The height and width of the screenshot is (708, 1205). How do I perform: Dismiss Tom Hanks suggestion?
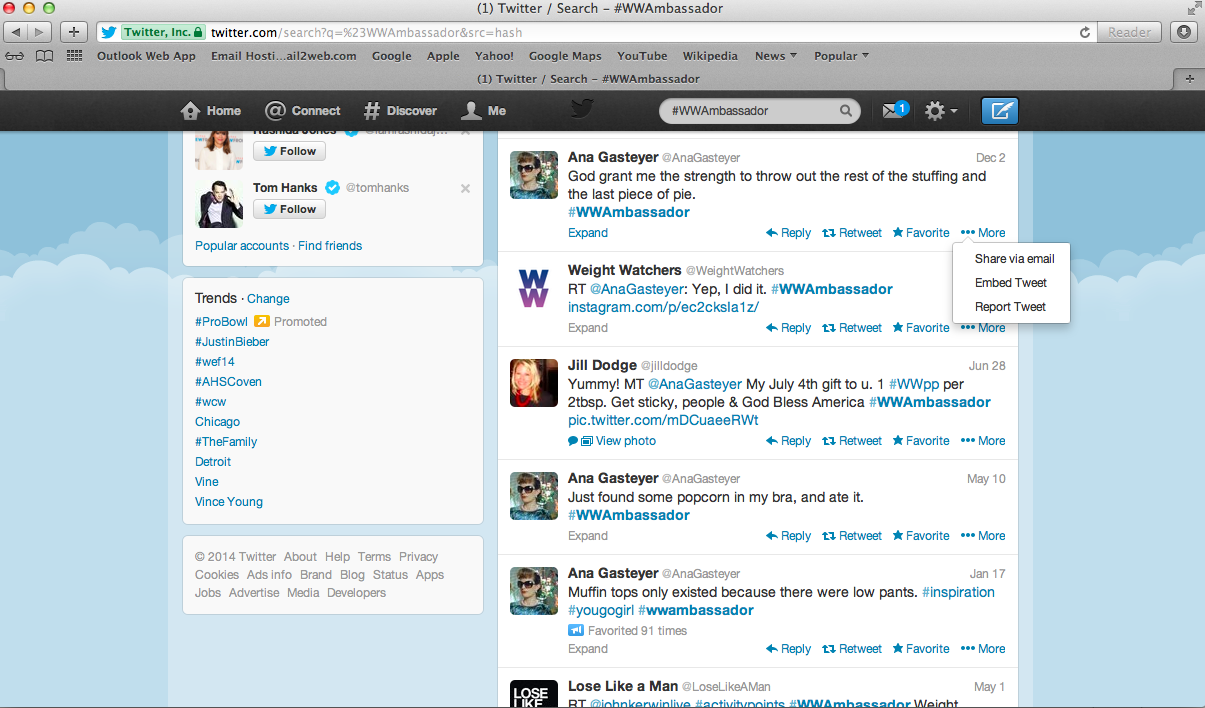tap(465, 188)
